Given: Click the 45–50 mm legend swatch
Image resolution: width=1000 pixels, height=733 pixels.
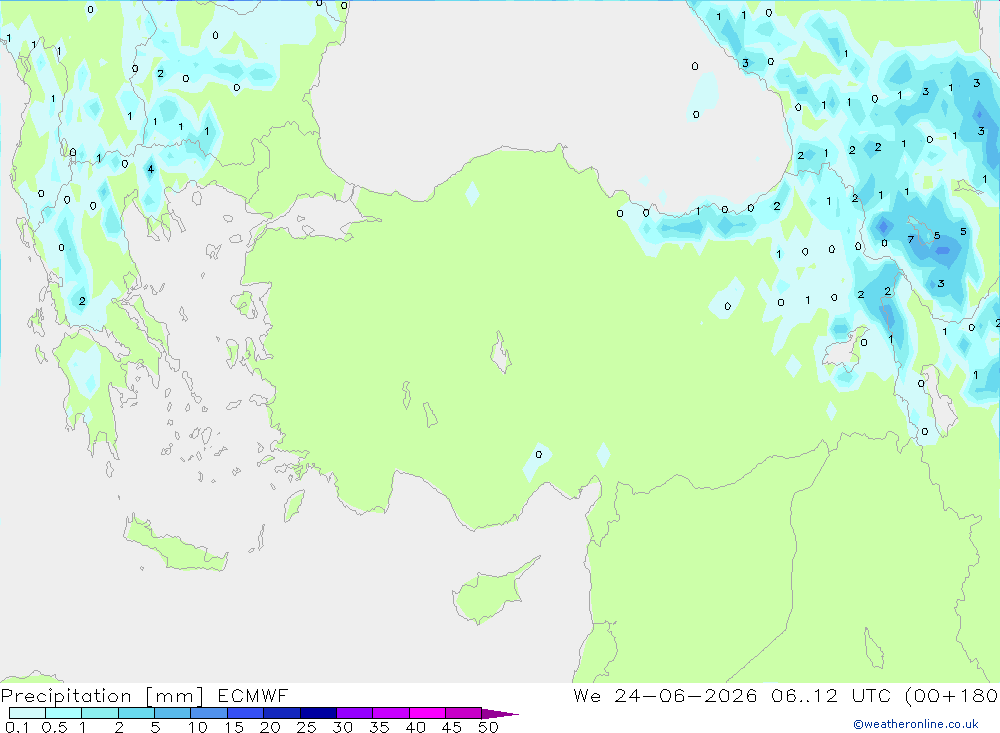Looking at the screenshot, I should coord(464,713).
